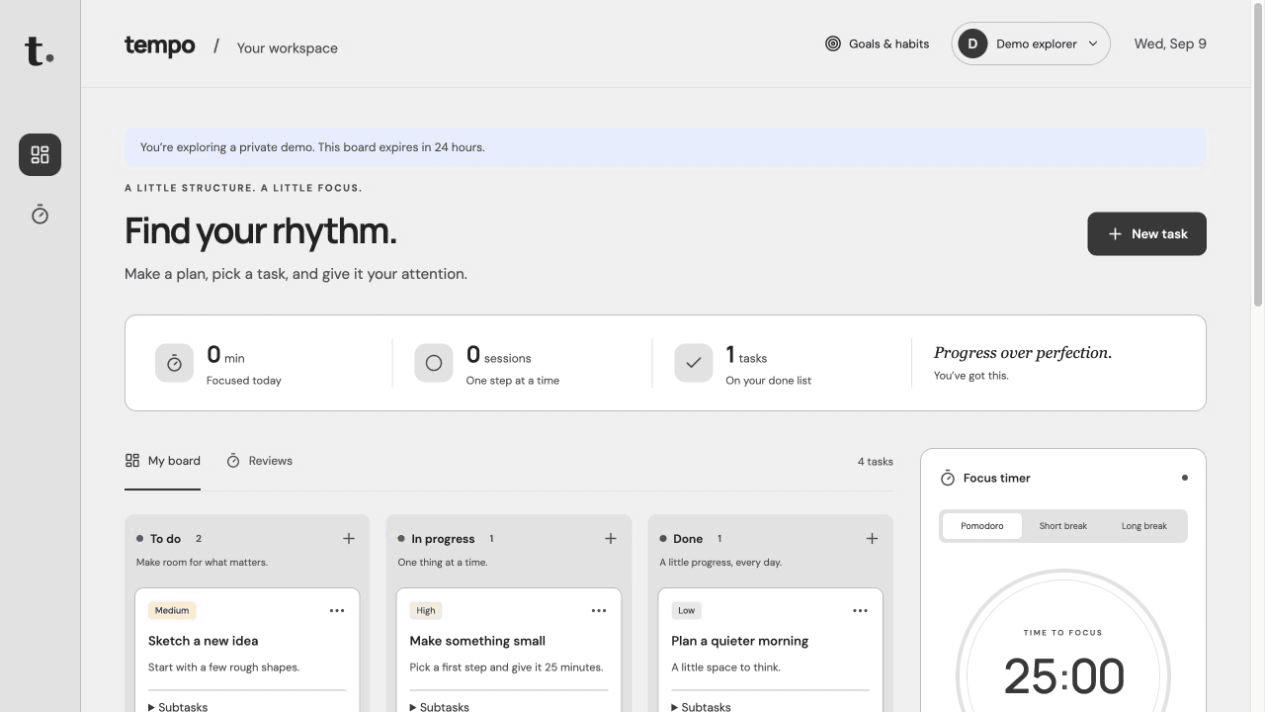Click the 'Find your rhythm.' heading

click(261, 231)
